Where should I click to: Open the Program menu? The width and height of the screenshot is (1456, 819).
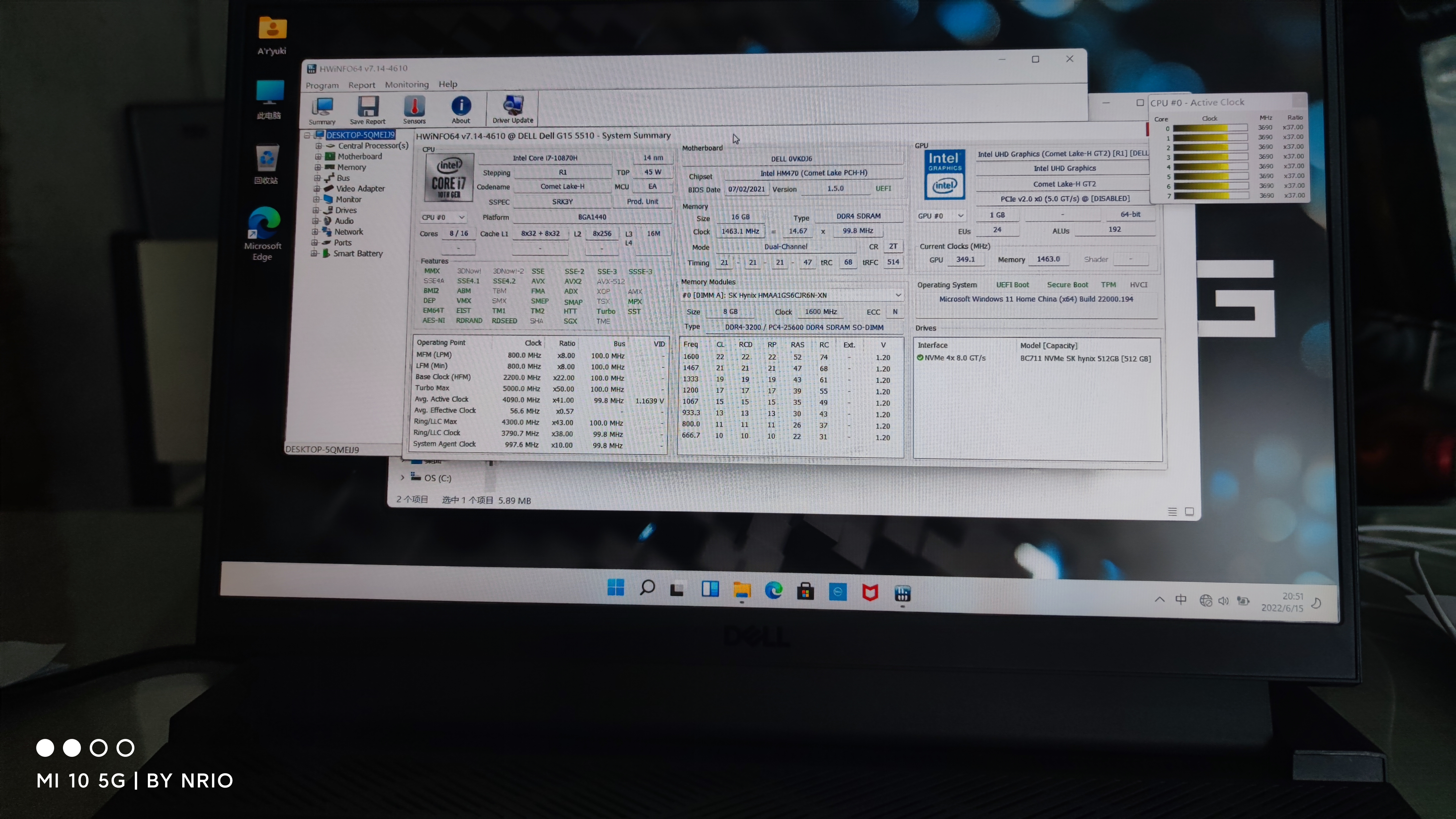click(322, 85)
